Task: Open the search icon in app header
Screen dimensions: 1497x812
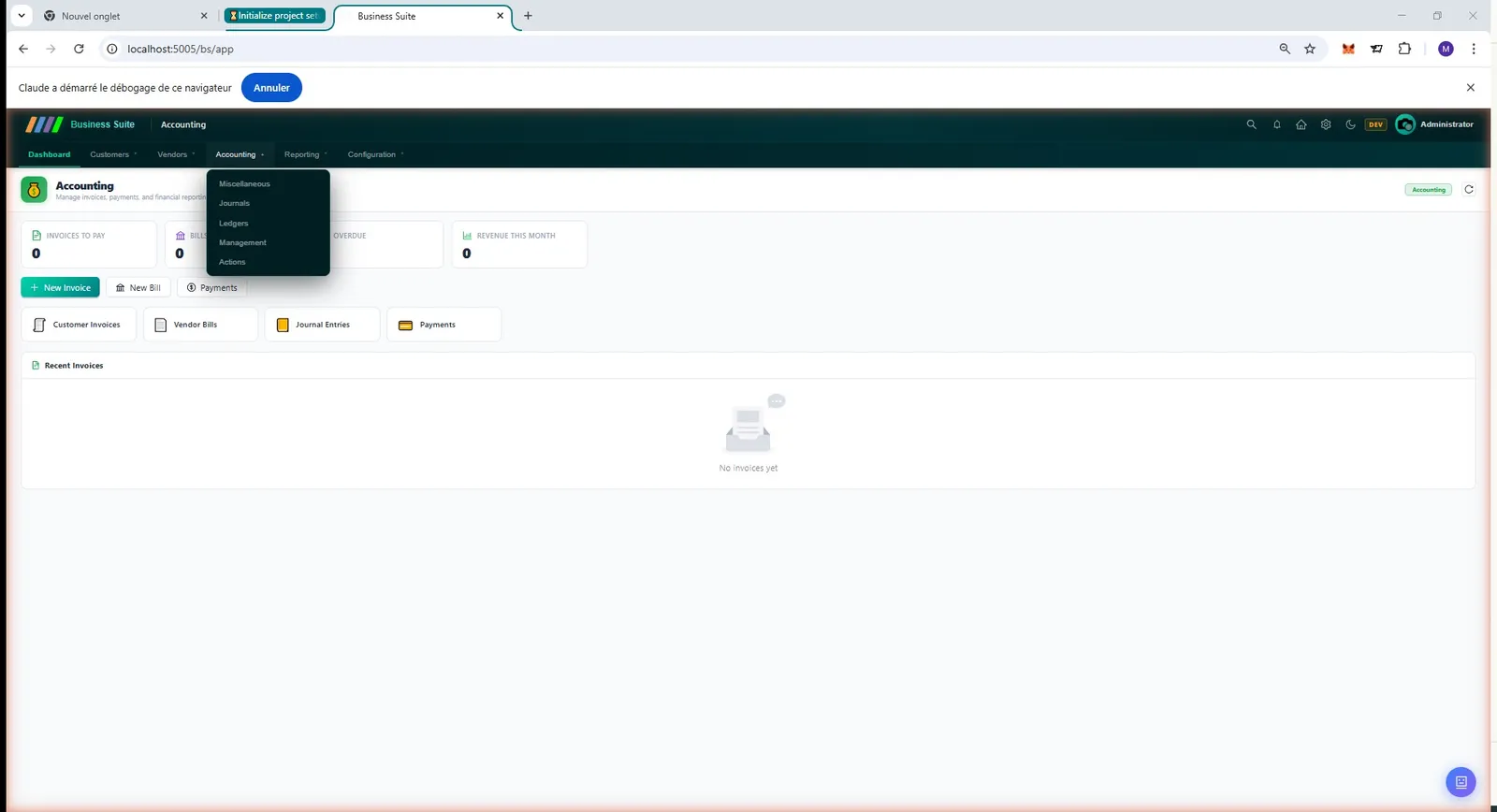Action: [x=1251, y=124]
